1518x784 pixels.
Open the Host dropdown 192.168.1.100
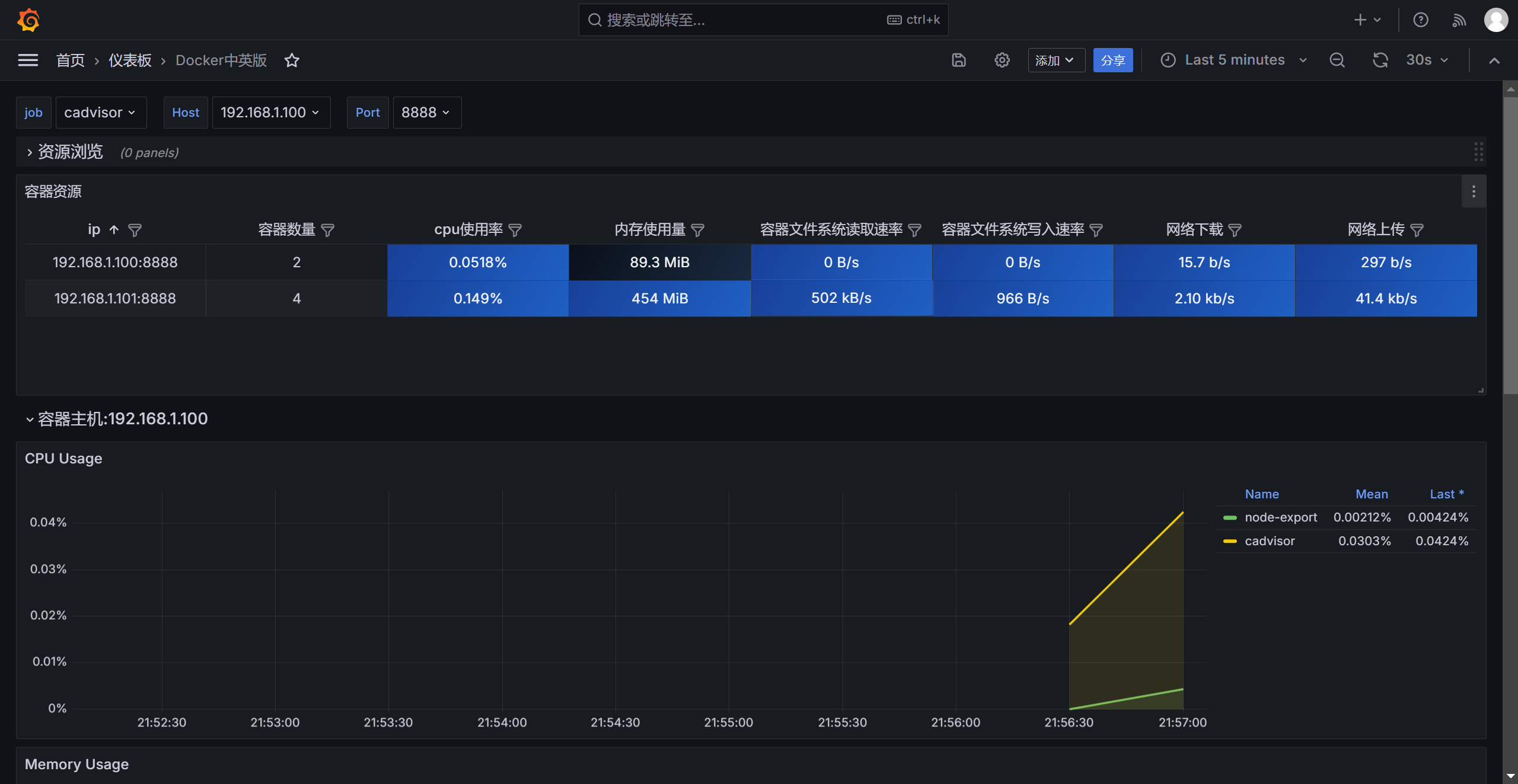click(x=271, y=113)
